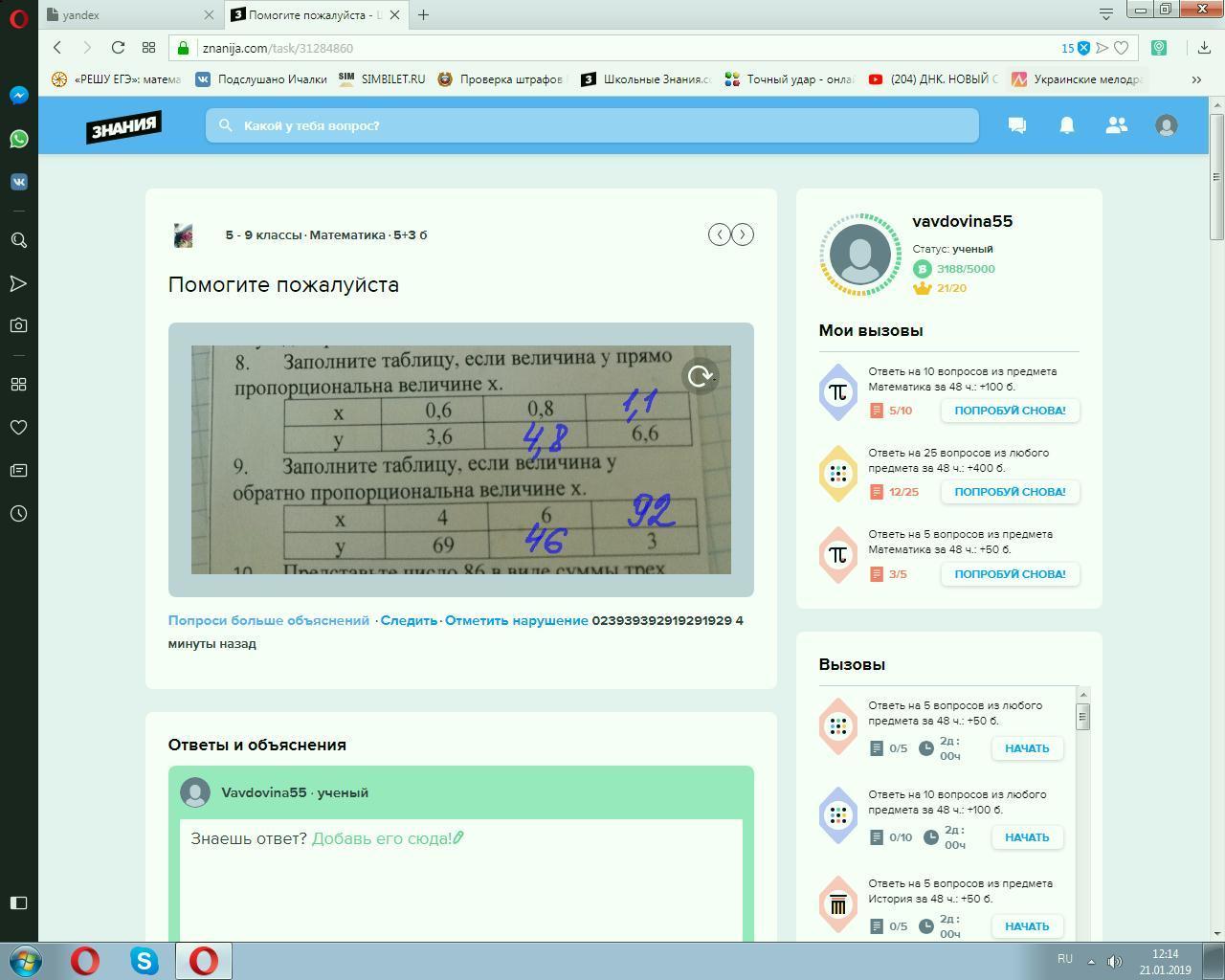The height and width of the screenshot is (980, 1225).
Task: Open Windows Start button
Action: [x=26, y=961]
